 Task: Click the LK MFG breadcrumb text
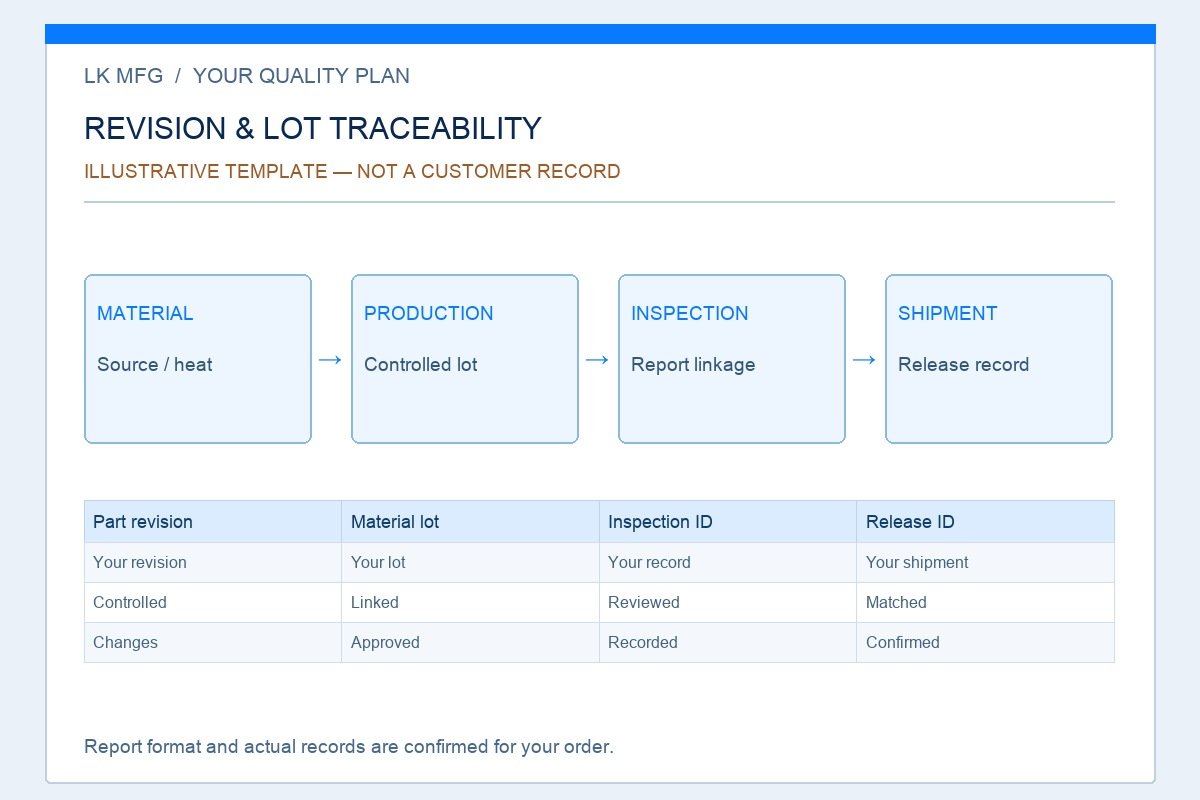click(123, 76)
